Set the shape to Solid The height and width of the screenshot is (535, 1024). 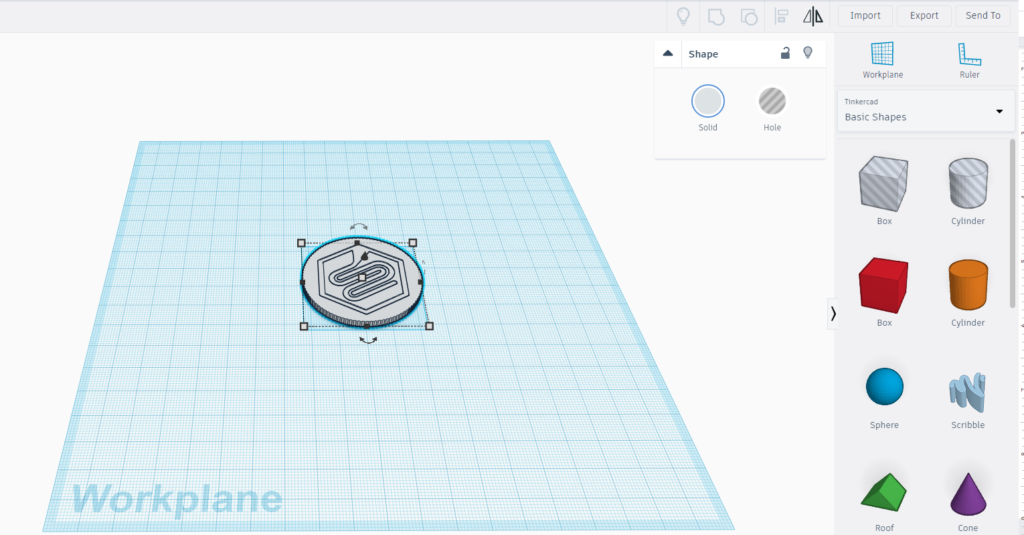[708, 101]
